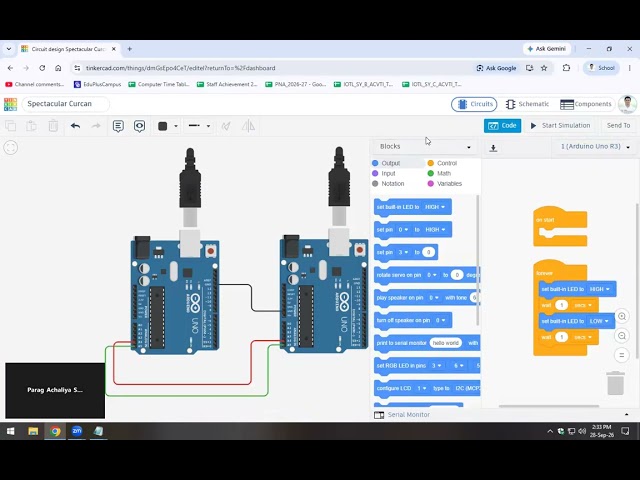640x480 pixels.
Task: Click the on start block
Action: [x=560, y=226]
